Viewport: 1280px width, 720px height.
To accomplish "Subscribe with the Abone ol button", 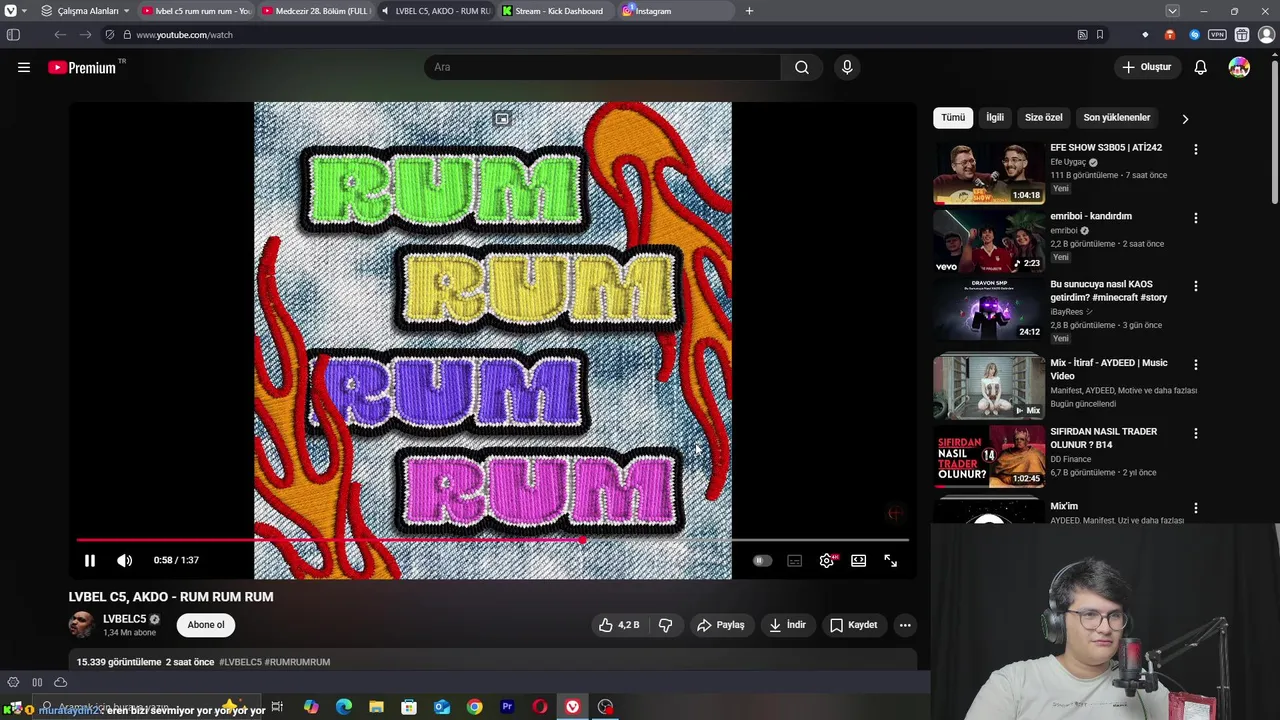I will coord(206,625).
